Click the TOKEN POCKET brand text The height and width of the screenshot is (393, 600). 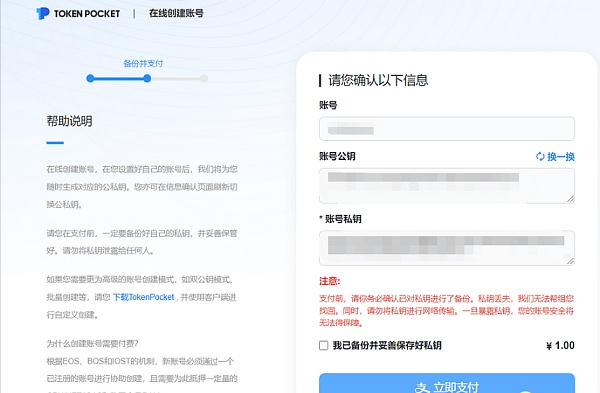pos(87,14)
